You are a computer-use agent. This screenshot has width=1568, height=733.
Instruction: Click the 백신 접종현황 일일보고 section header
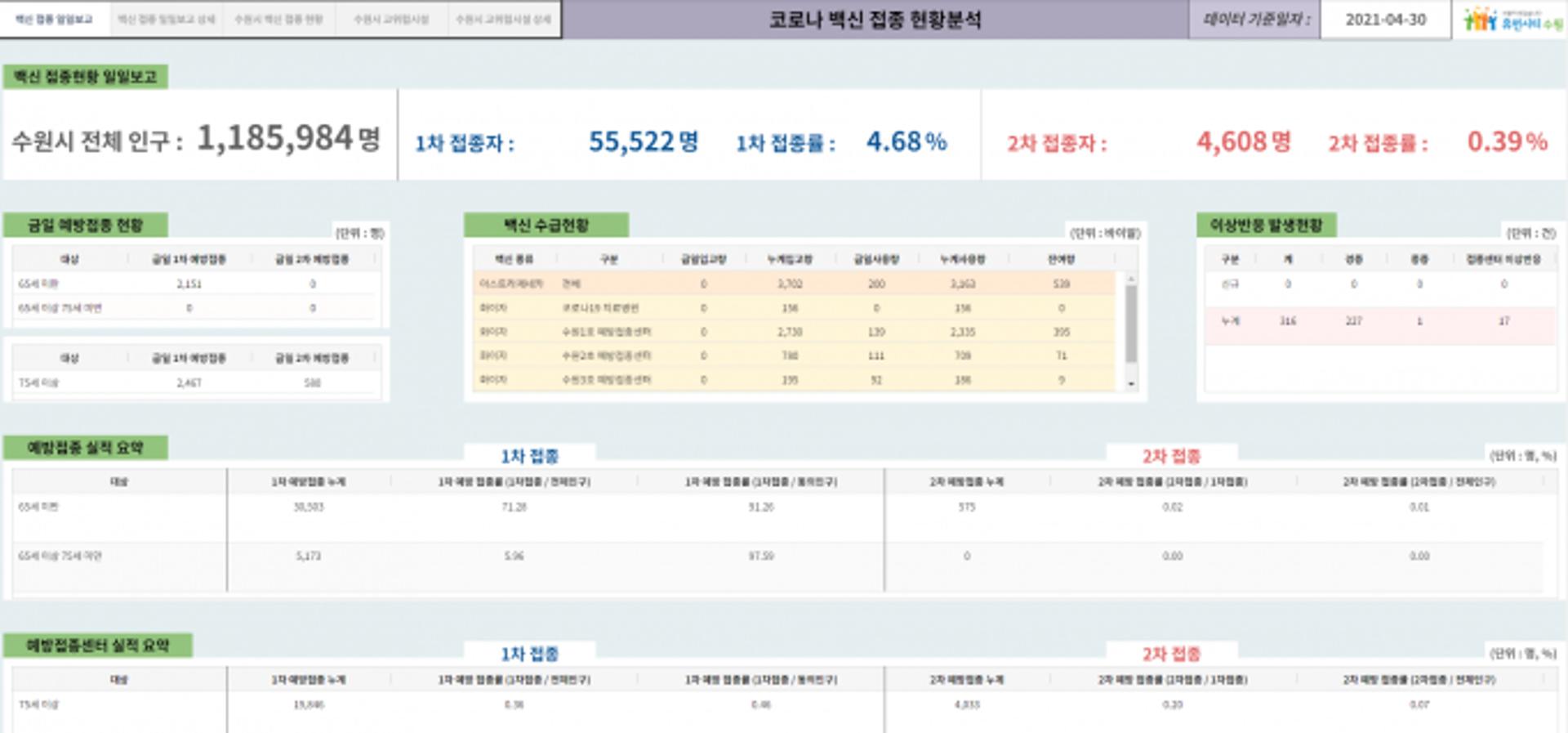tap(85, 77)
